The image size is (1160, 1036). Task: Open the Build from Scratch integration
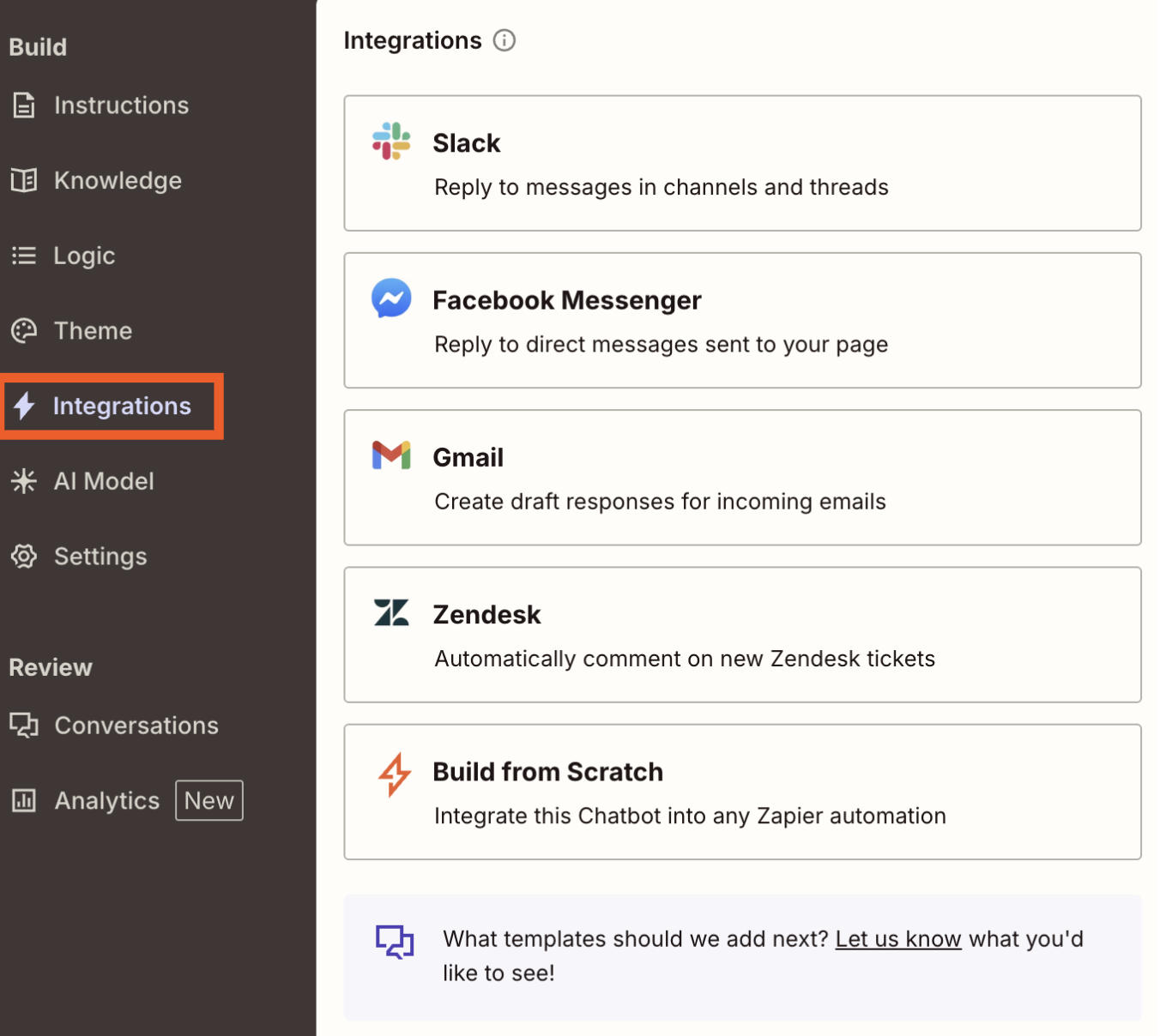click(743, 792)
